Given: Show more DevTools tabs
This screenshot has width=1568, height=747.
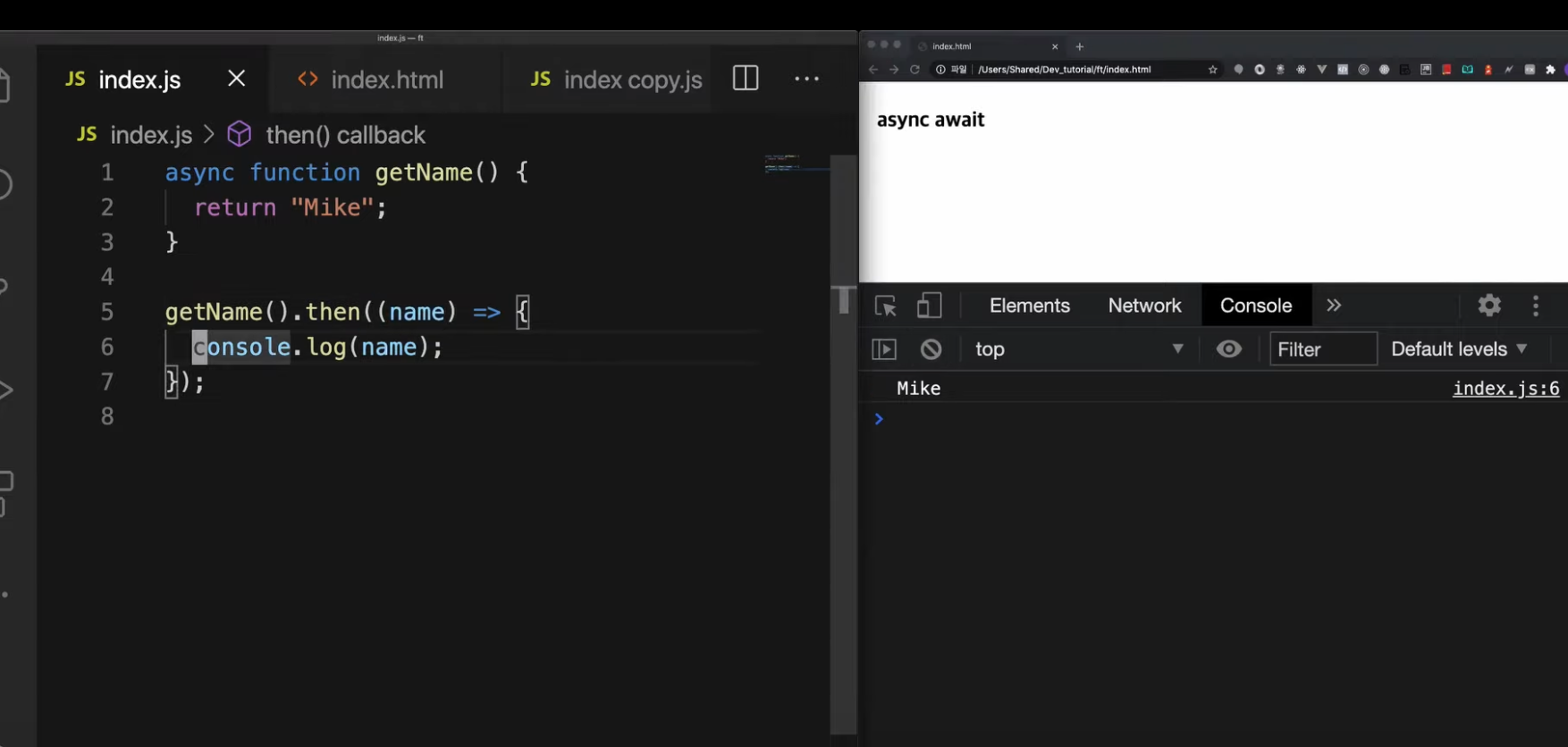Looking at the screenshot, I should click(x=1334, y=306).
